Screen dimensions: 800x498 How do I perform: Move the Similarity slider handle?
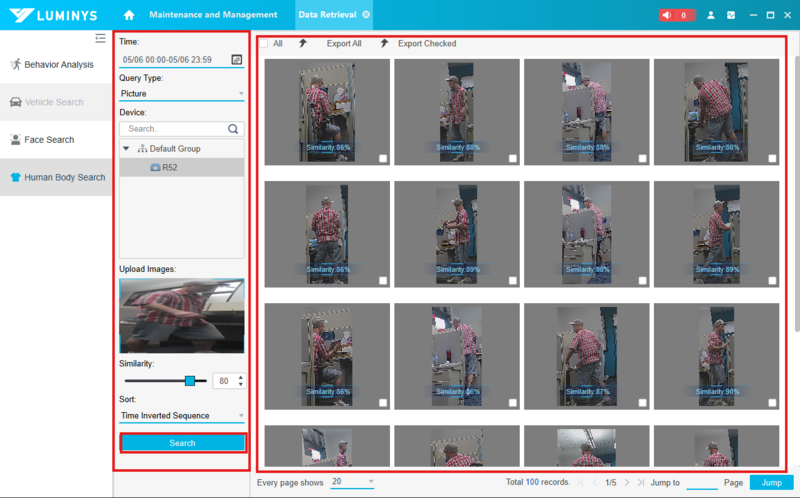pyautogui.click(x=190, y=381)
